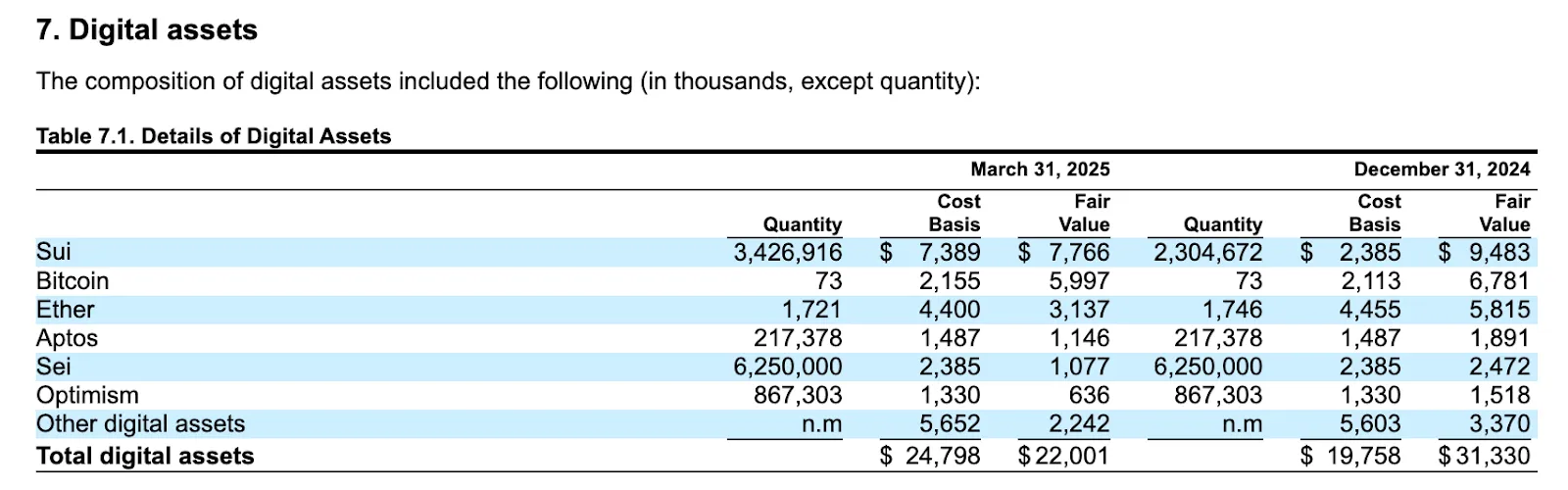This screenshot has width=1568, height=490.
Task: Select the Aptos fair value 1,146
Action: 1079,338
